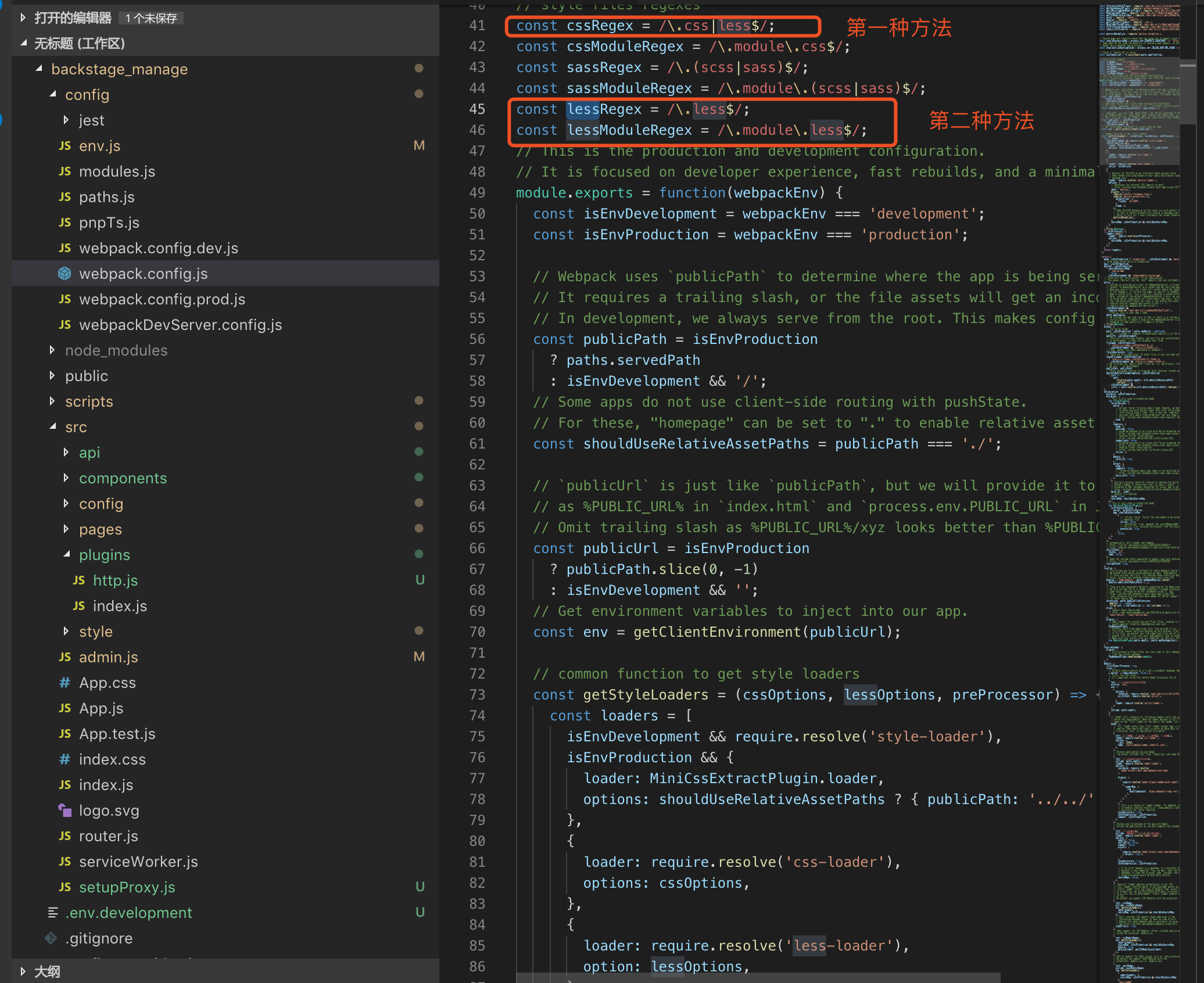Expand the api folder

pos(66,452)
